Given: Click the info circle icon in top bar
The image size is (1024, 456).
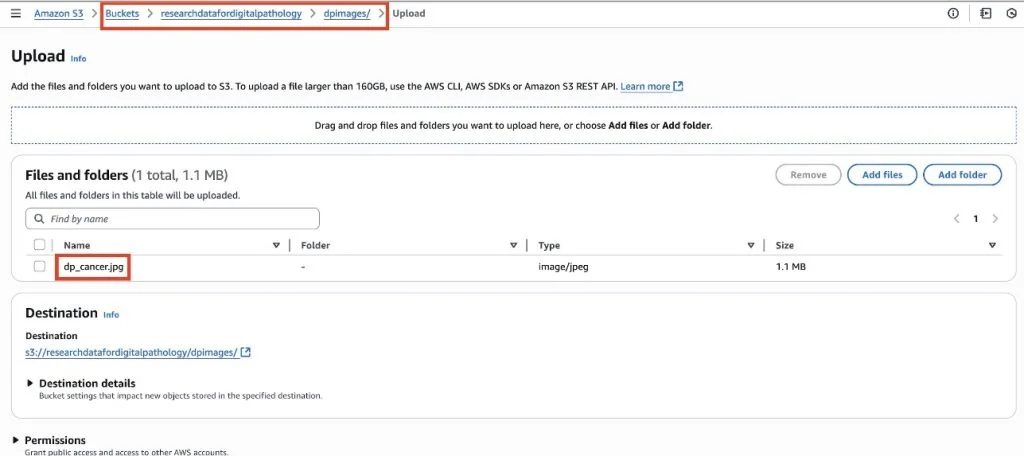Looking at the screenshot, I should pos(953,13).
